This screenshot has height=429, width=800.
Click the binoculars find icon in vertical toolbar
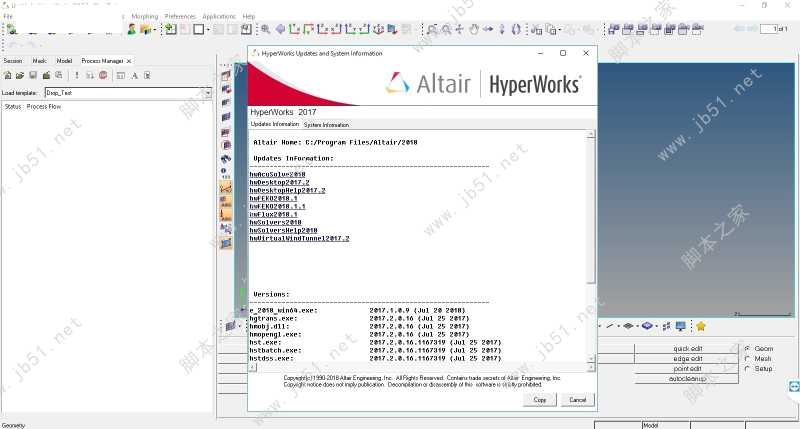pyautogui.click(x=226, y=159)
